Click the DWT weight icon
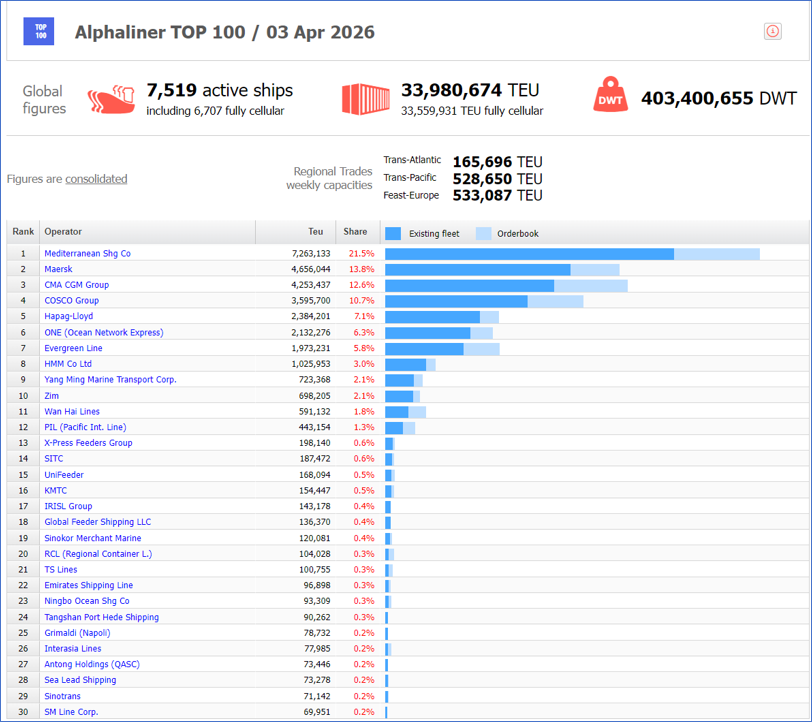The height and width of the screenshot is (722, 812). point(610,98)
